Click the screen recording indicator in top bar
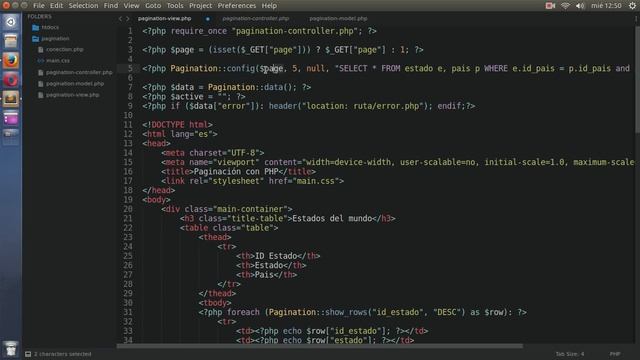The width and height of the screenshot is (640, 360). [550, 6]
